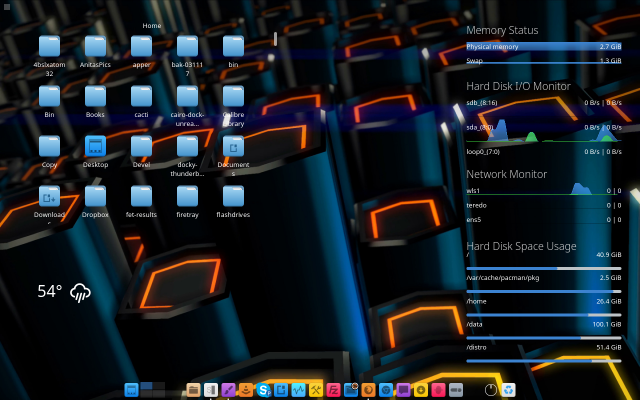Launch Skype from the dock

264,389
